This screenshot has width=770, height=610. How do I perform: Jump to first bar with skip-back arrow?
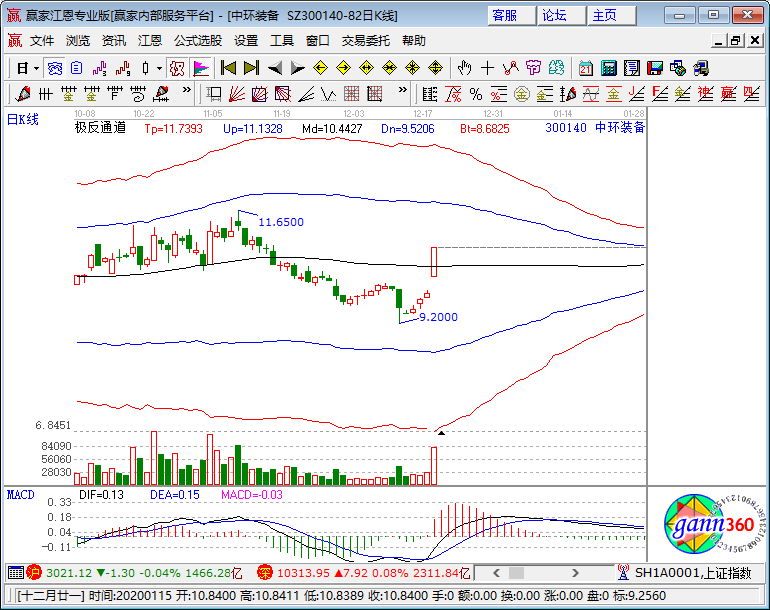[228, 68]
